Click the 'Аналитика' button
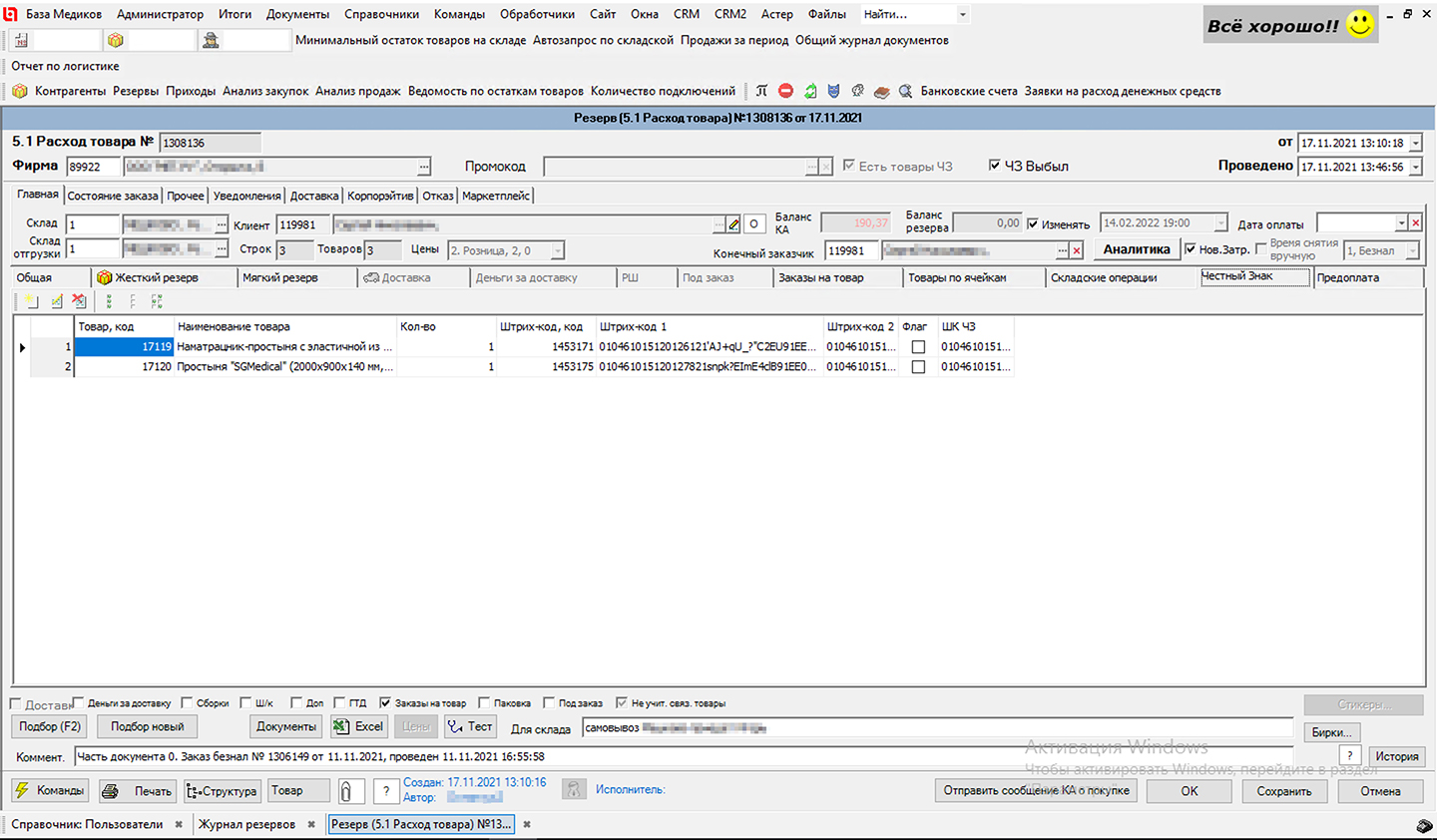1437x840 pixels. tap(1136, 249)
